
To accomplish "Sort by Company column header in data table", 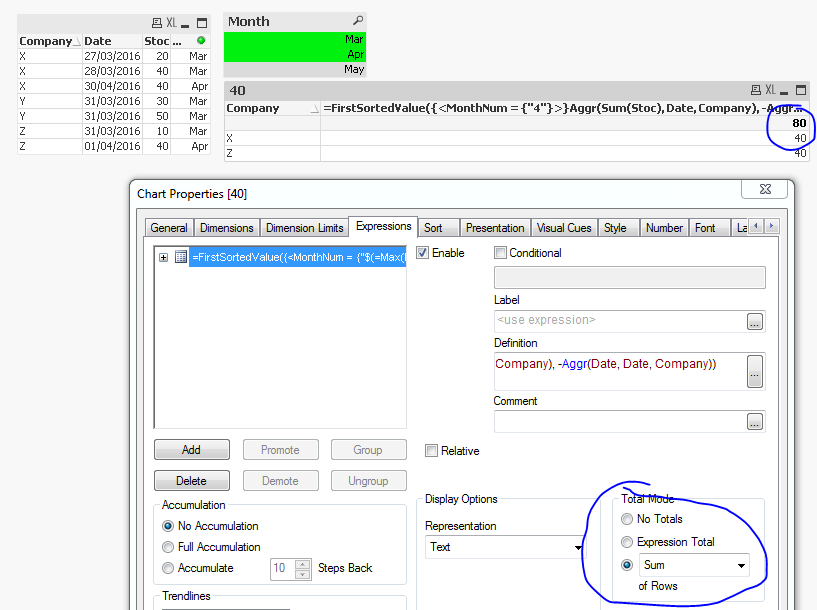I will point(50,41).
